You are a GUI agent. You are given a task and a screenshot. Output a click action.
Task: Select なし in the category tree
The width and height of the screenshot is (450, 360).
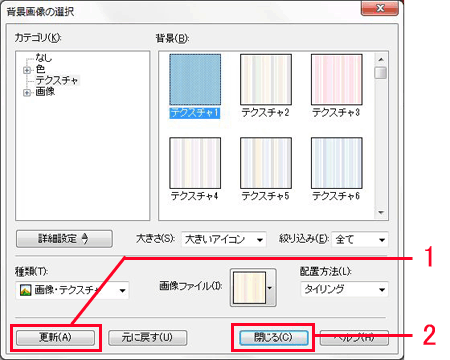(44, 58)
